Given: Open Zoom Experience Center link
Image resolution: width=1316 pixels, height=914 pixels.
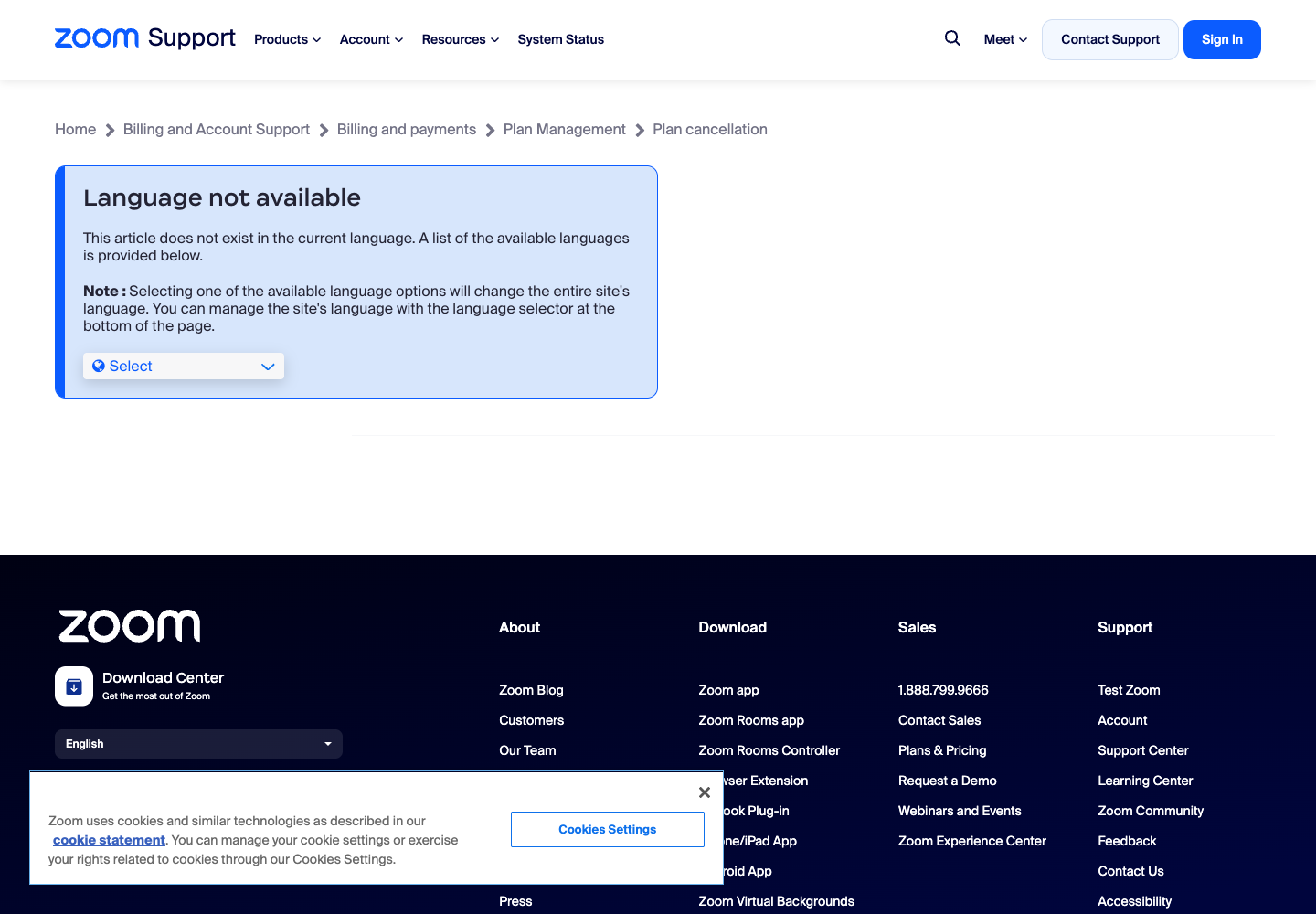Looking at the screenshot, I should 972,841.
